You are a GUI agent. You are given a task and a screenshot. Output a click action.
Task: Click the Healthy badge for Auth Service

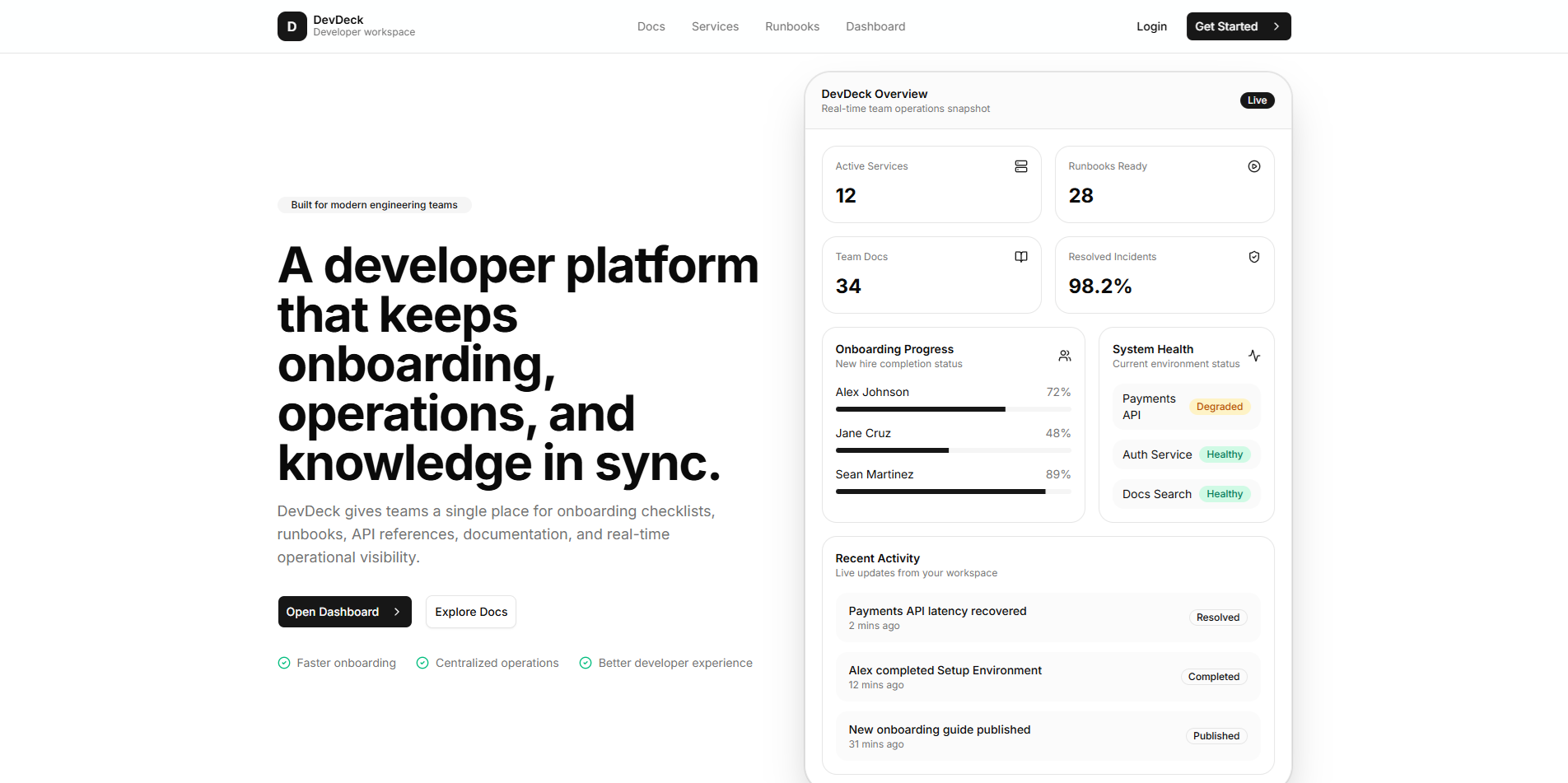[x=1225, y=454]
